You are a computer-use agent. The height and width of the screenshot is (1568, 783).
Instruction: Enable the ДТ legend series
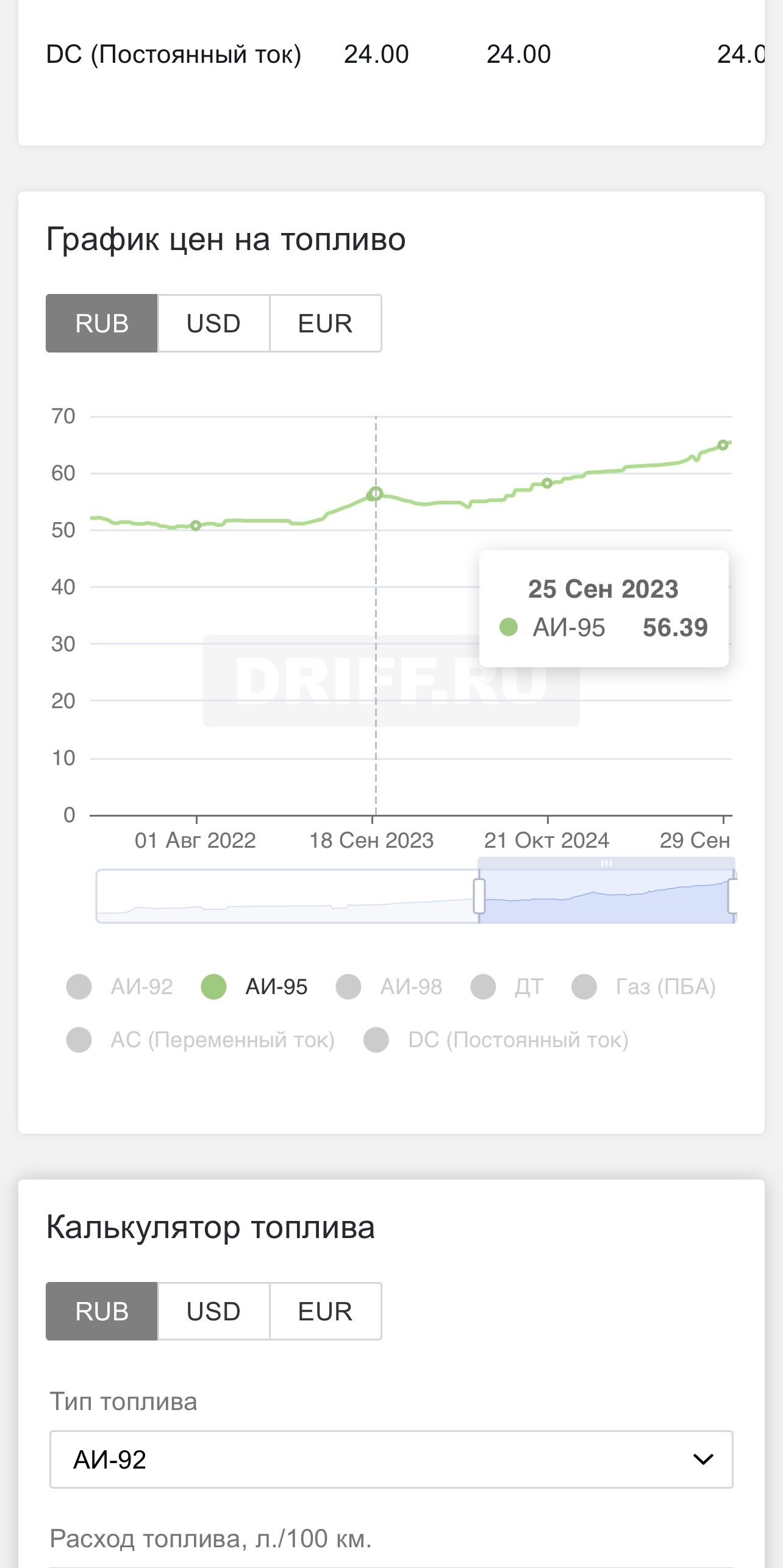point(507,987)
